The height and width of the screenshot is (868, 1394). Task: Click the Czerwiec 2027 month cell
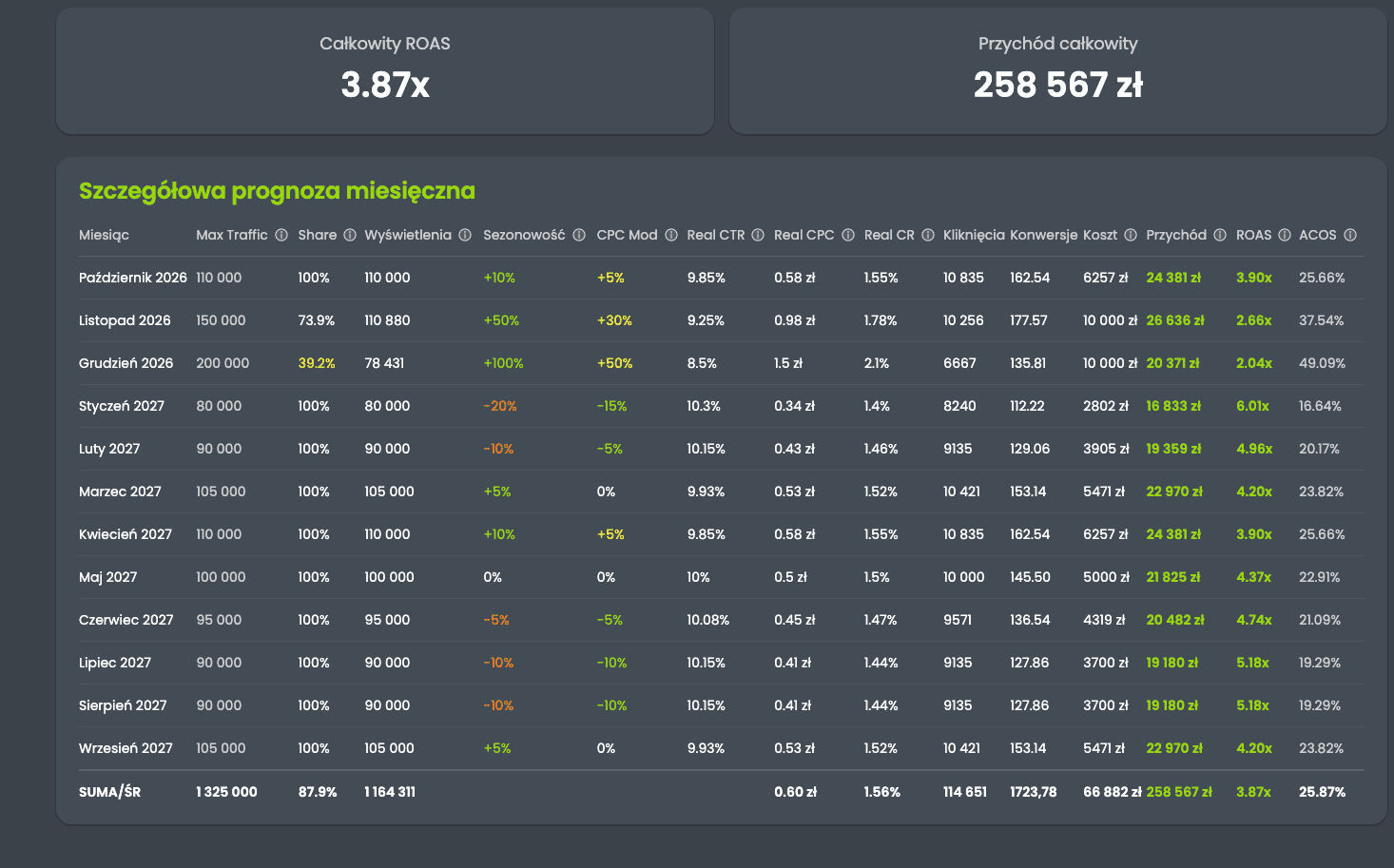(126, 620)
